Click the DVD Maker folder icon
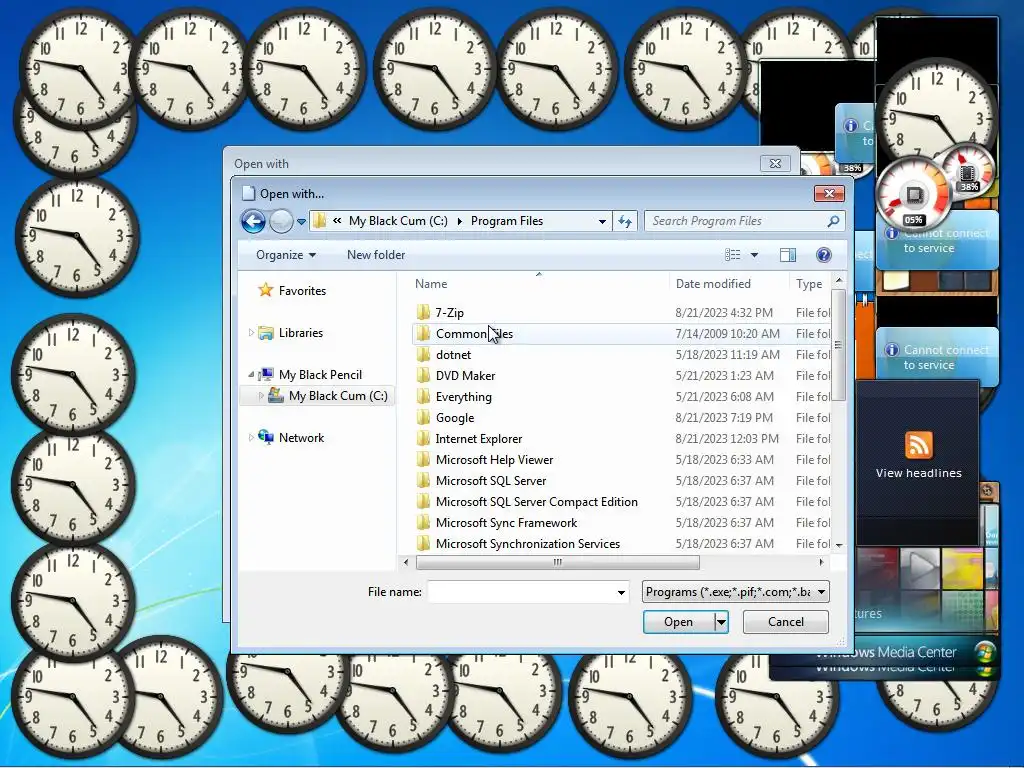Screen dimensions: 1024x768 coord(423,376)
